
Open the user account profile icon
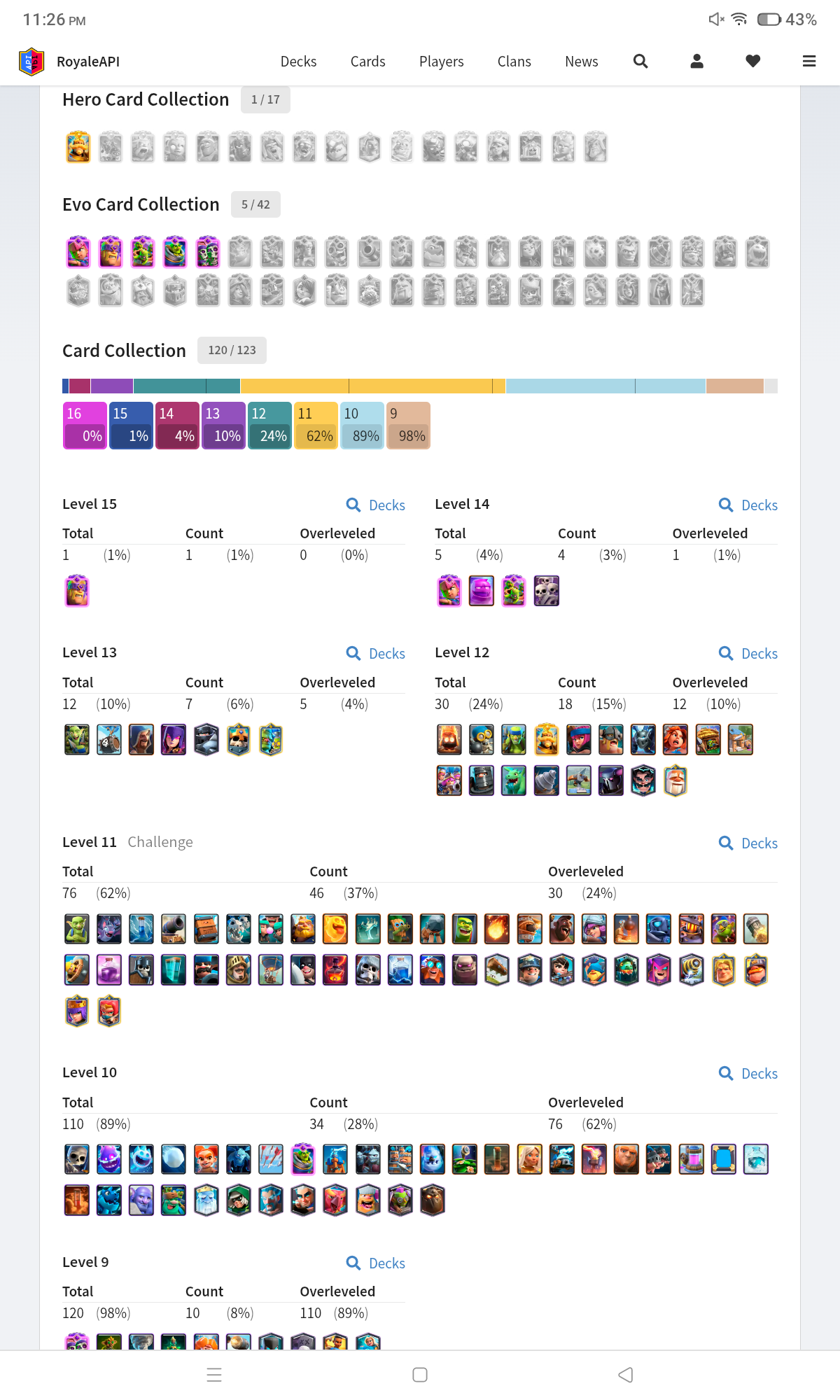click(x=696, y=62)
